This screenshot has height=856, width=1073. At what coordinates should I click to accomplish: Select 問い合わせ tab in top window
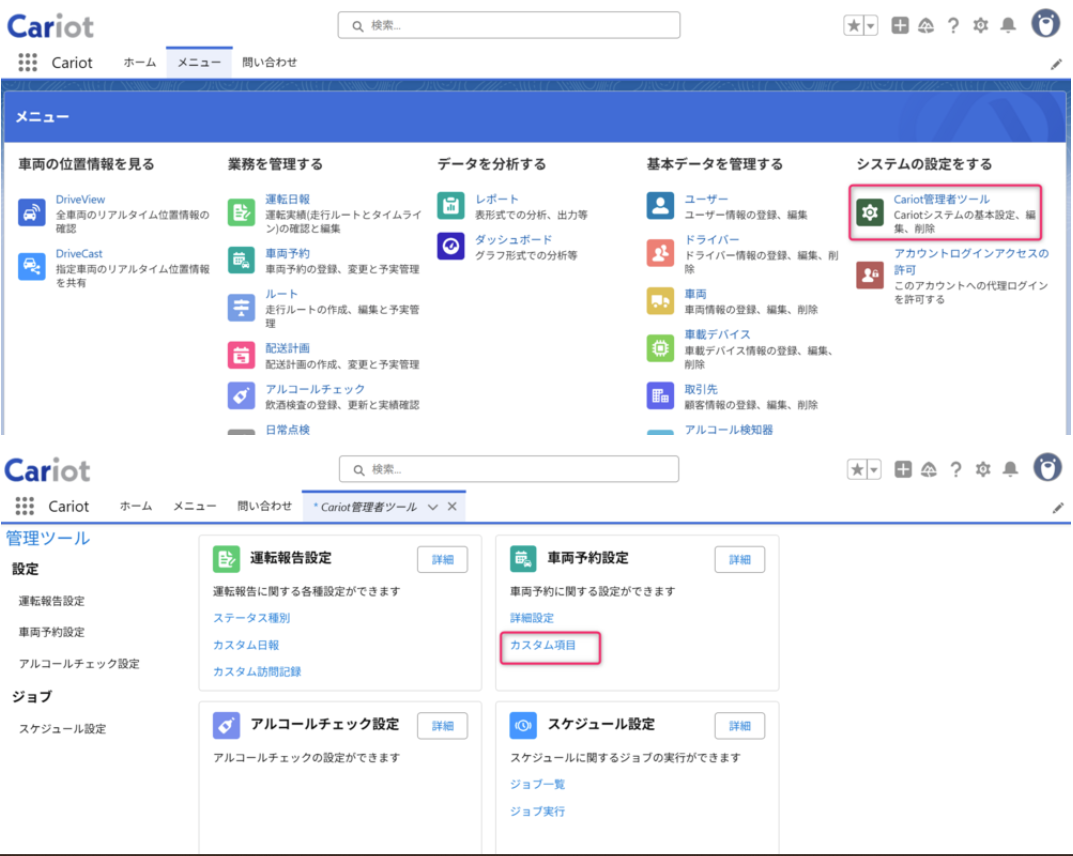pos(270,62)
